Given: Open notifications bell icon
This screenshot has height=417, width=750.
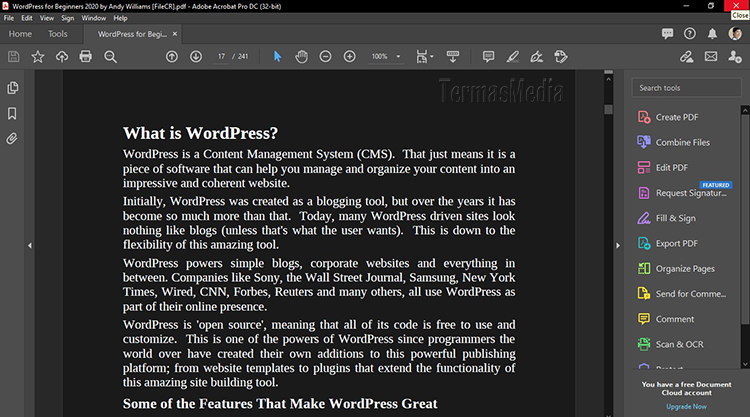Looking at the screenshot, I should [x=712, y=33].
